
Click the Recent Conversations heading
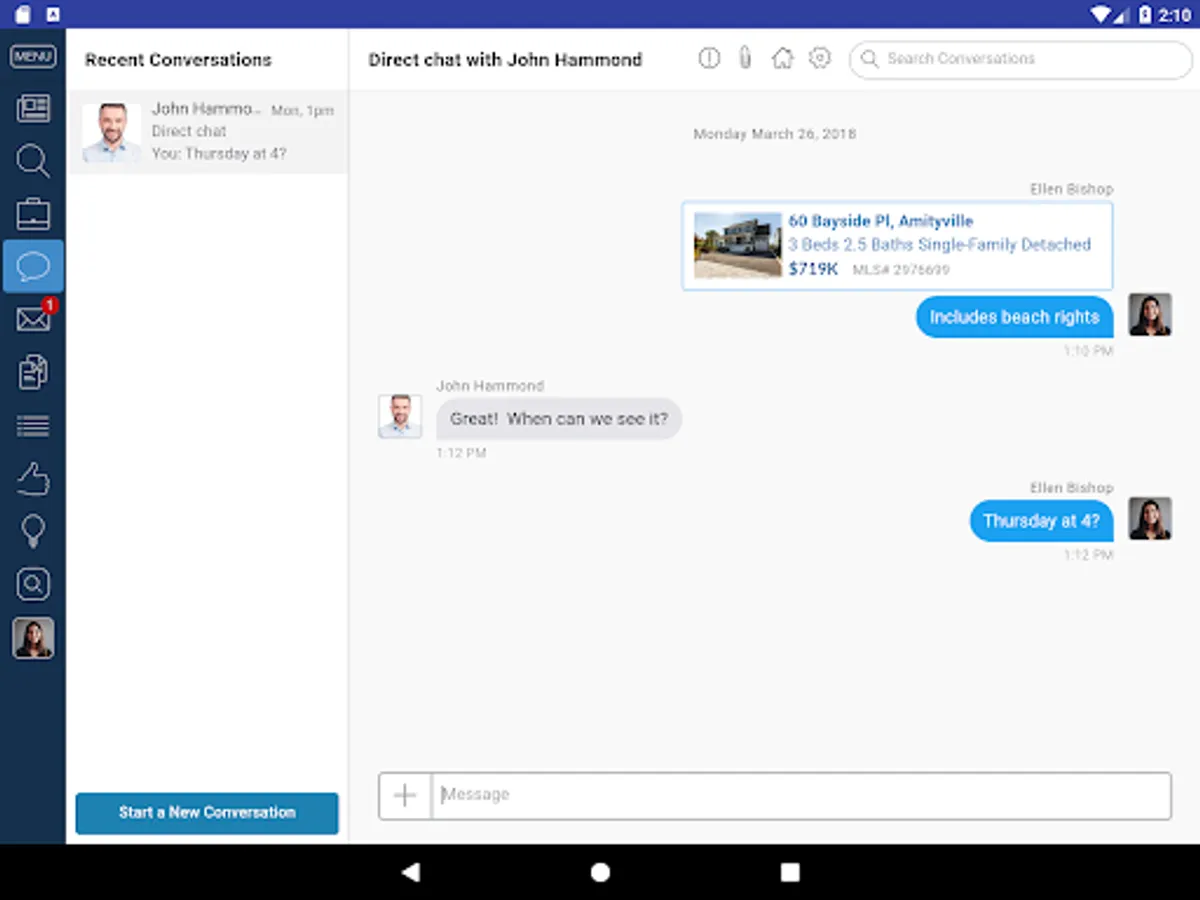(178, 60)
